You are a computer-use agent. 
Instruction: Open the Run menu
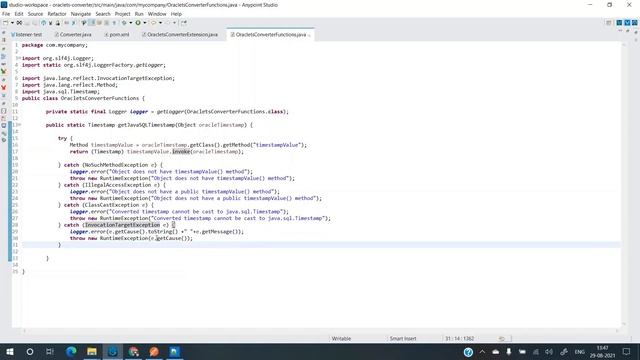point(139,14)
